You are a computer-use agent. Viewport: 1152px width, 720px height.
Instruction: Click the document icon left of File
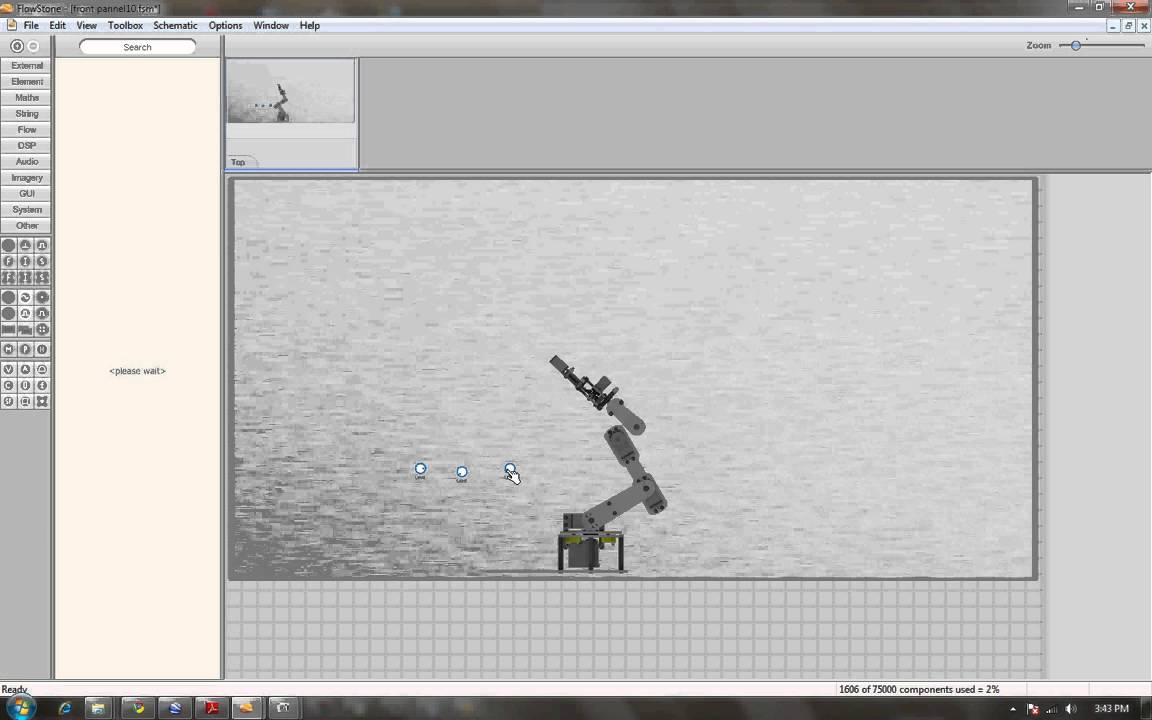12,25
